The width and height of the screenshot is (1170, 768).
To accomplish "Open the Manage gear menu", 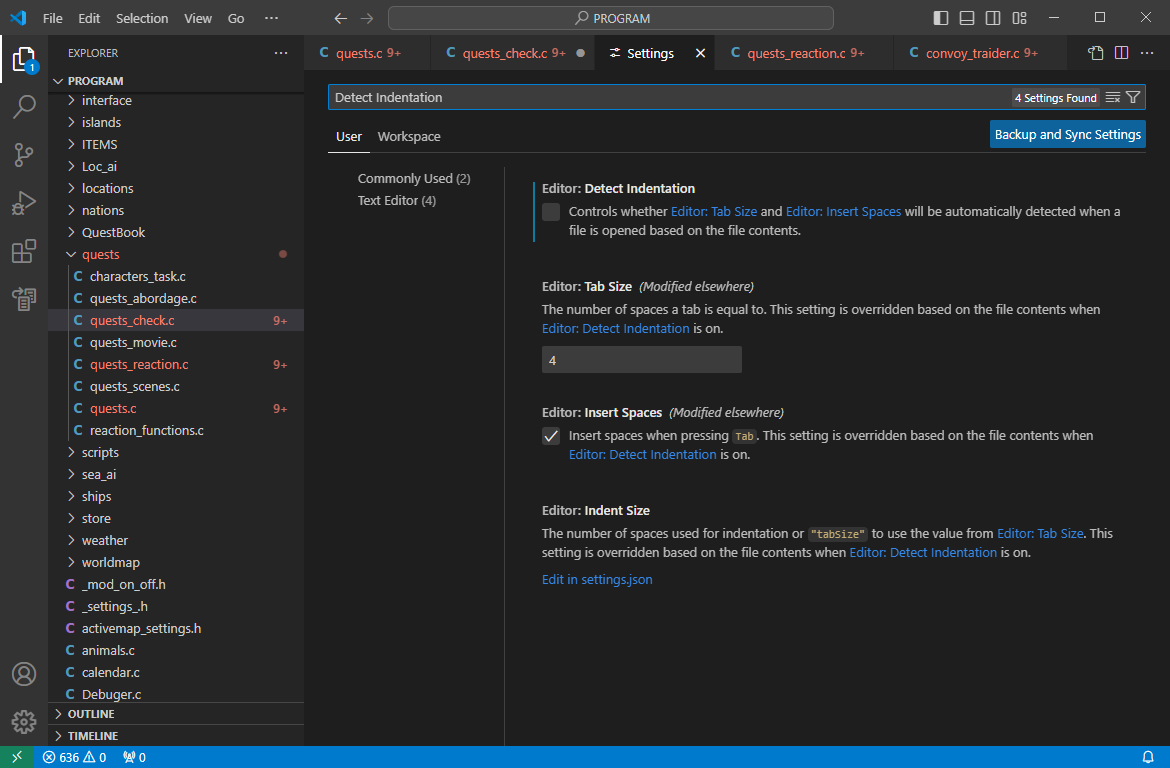I will [24, 721].
